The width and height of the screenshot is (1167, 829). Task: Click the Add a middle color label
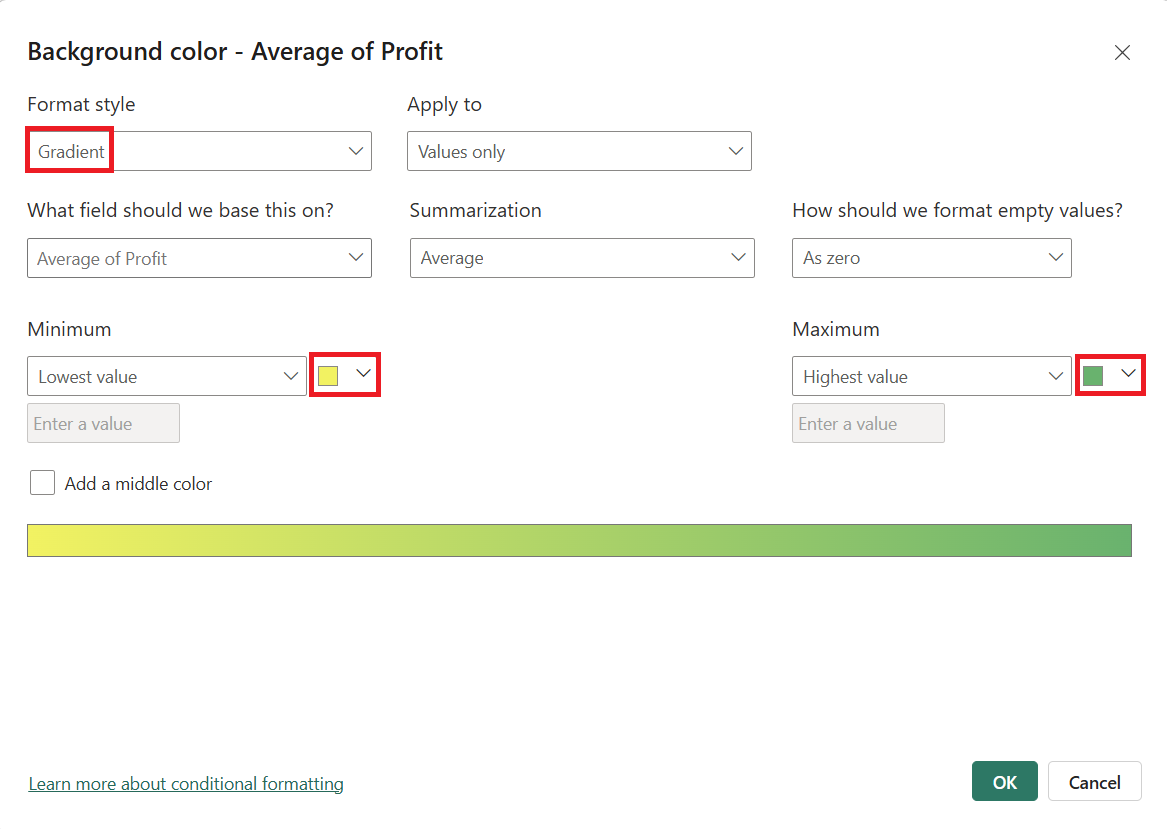click(x=139, y=484)
